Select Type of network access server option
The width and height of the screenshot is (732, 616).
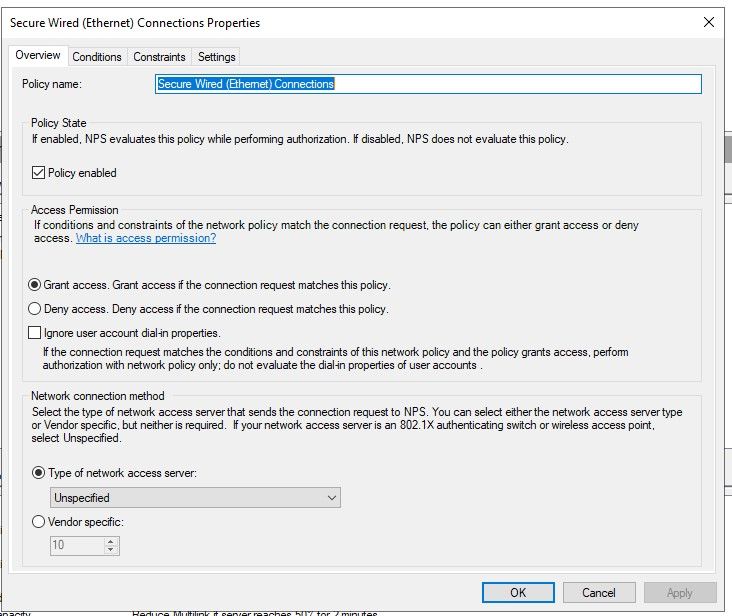(x=38, y=473)
